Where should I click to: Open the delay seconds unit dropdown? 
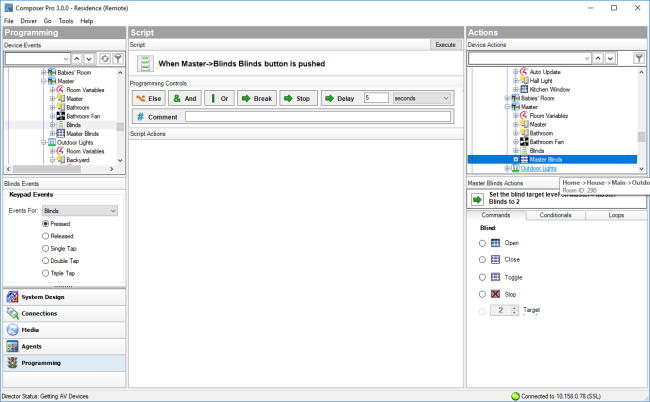(x=421, y=98)
